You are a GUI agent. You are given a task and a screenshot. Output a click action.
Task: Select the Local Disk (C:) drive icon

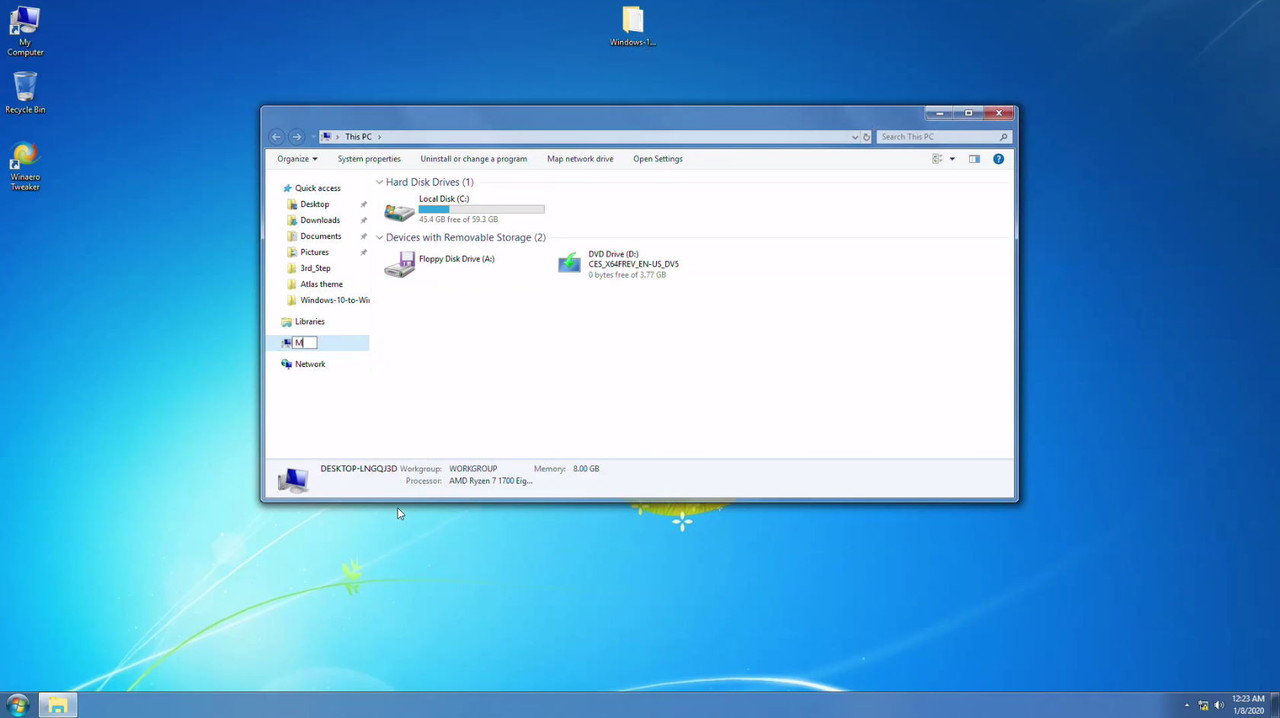tap(399, 210)
